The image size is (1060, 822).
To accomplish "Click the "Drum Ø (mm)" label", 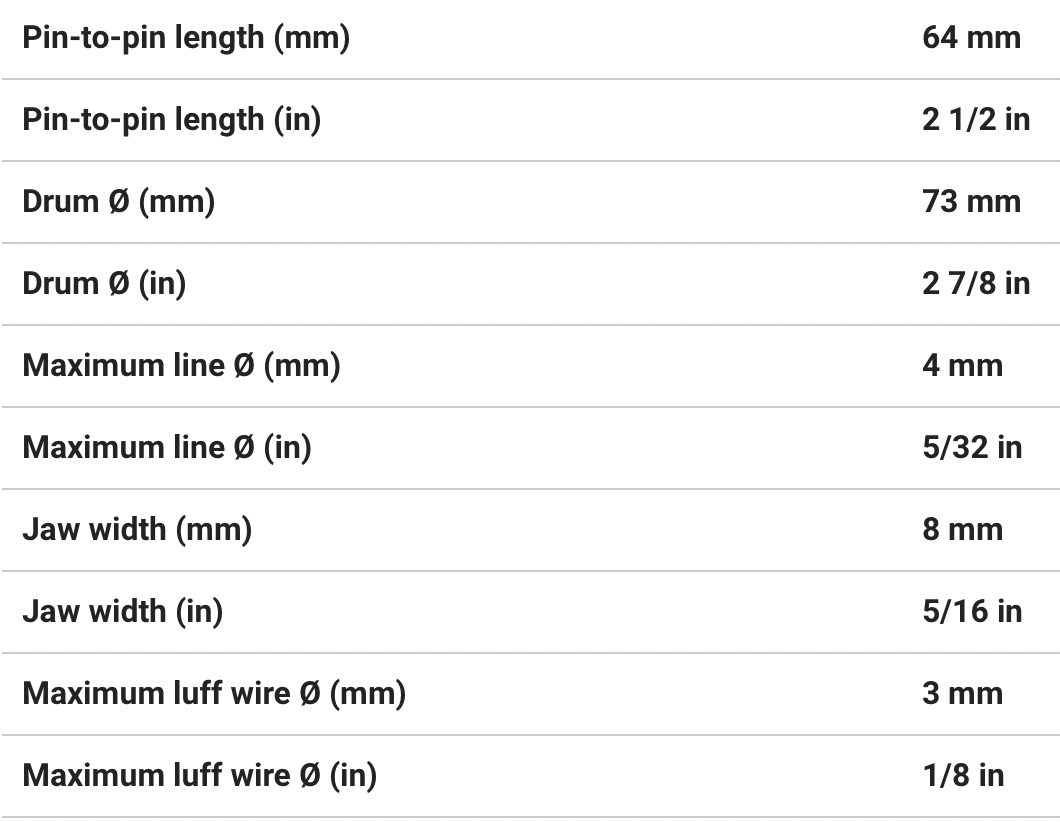I will tap(118, 202).
